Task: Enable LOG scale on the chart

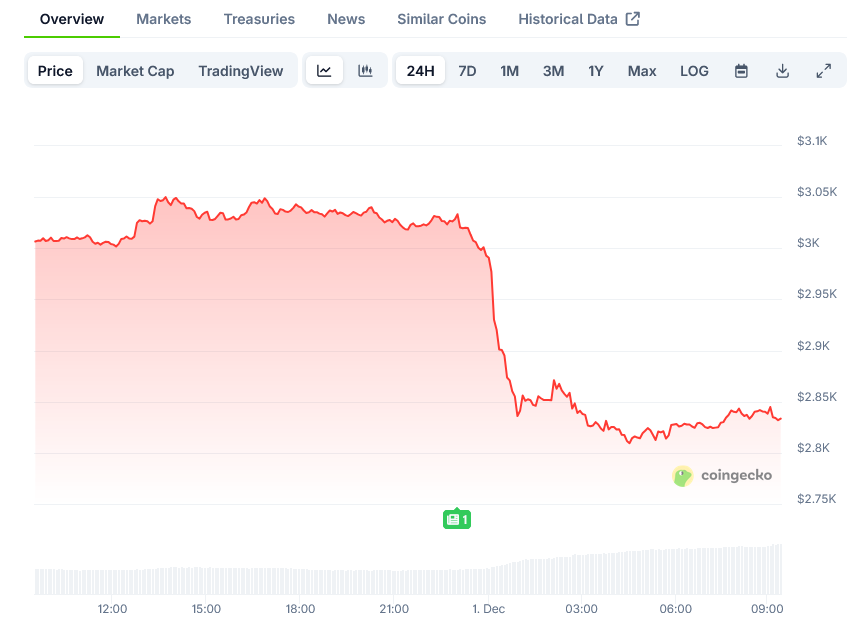Action: point(694,70)
